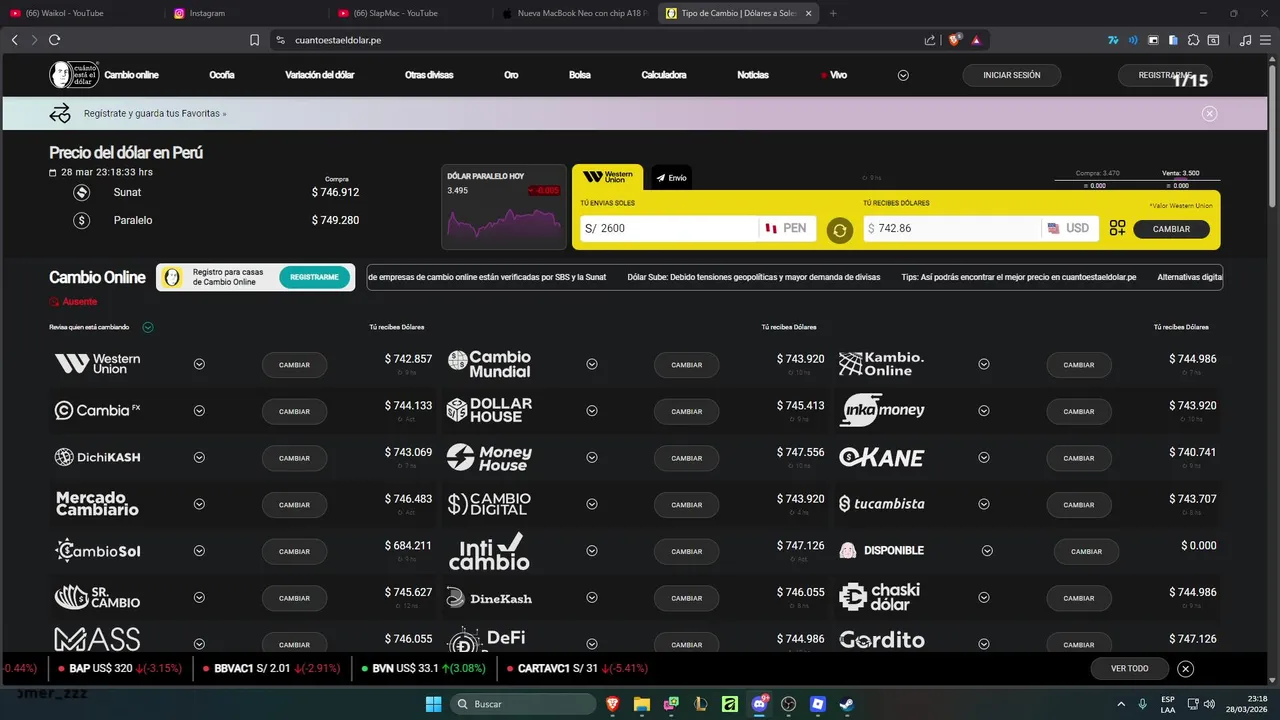
Task: Open Discord from the taskbar
Action: pos(759,704)
